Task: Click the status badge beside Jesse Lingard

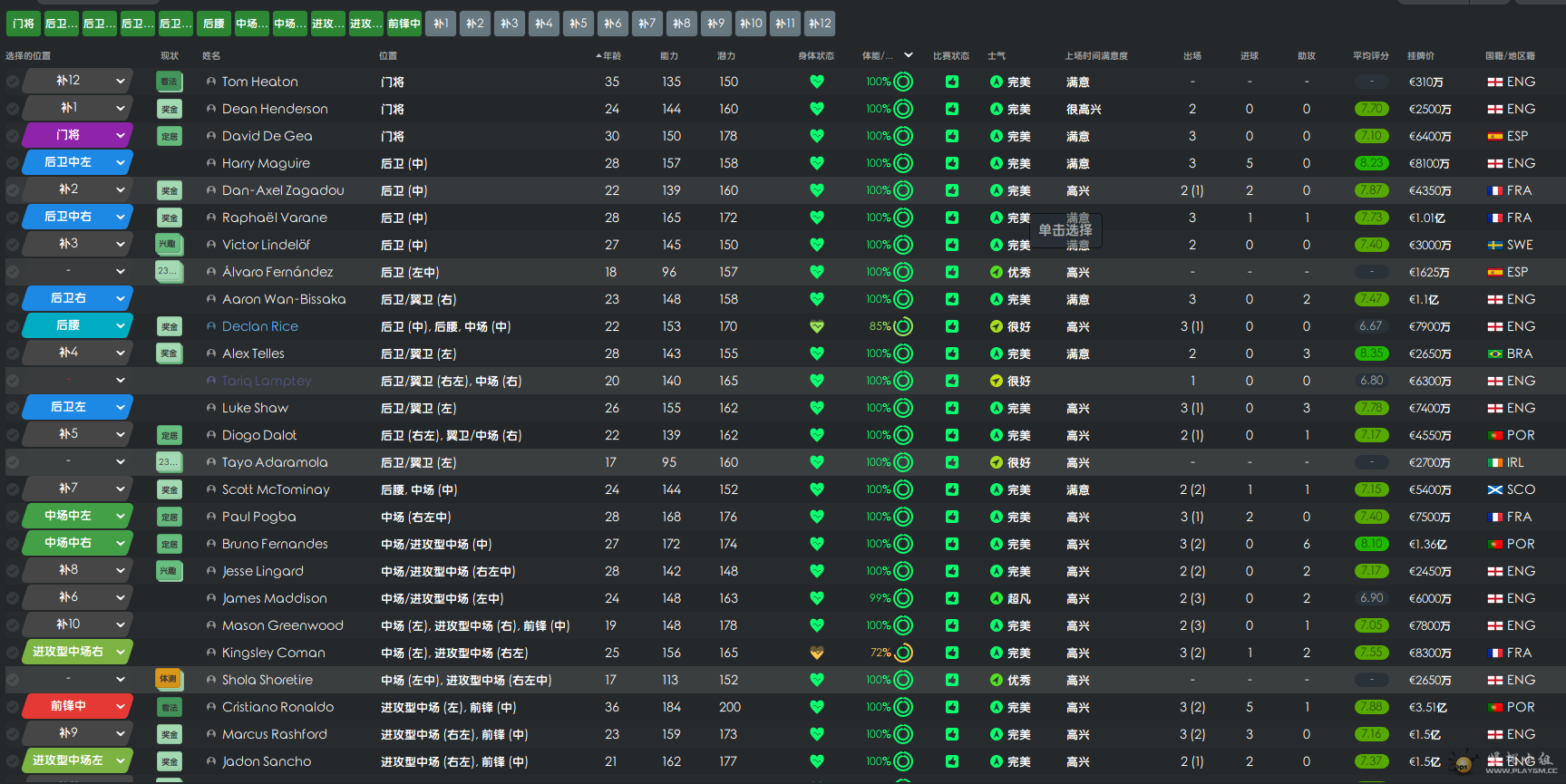Action: 170,571
